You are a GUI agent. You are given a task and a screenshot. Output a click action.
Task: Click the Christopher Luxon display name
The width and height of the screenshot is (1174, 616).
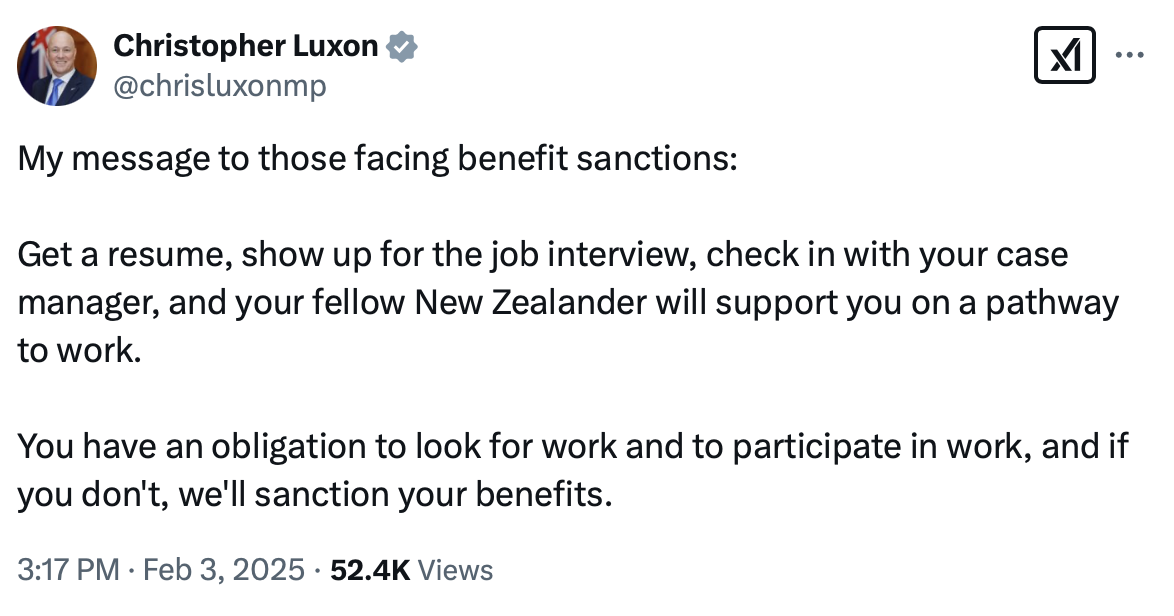pyautogui.click(x=245, y=46)
